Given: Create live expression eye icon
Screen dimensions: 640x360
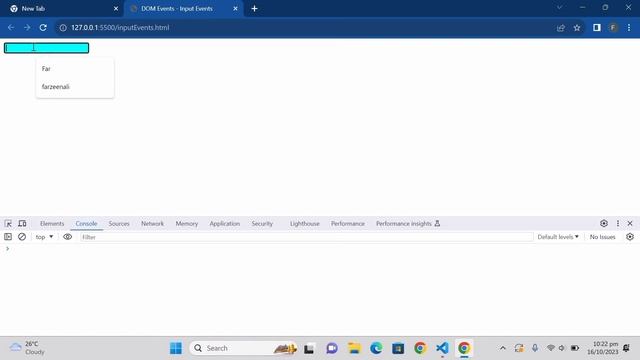Looking at the screenshot, I should coord(67,237).
